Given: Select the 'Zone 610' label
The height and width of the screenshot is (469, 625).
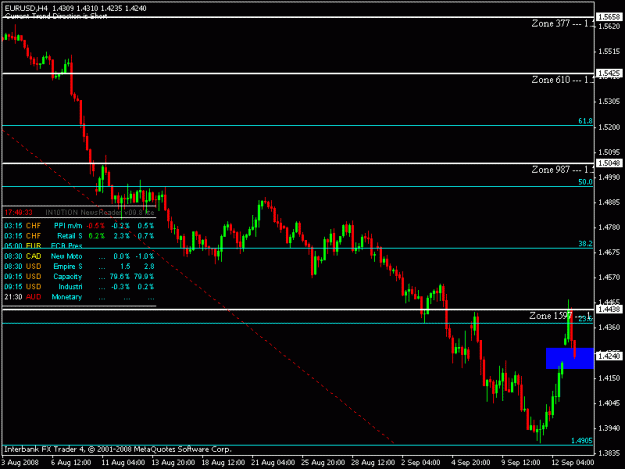Looking at the screenshot, I should point(562,80).
